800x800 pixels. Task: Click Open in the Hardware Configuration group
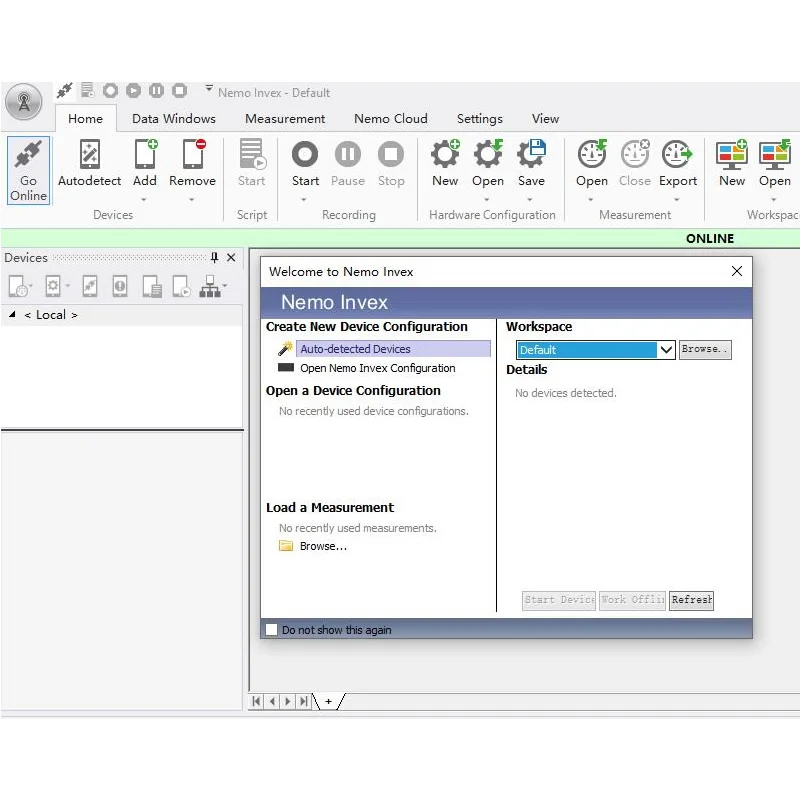(488, 163)
